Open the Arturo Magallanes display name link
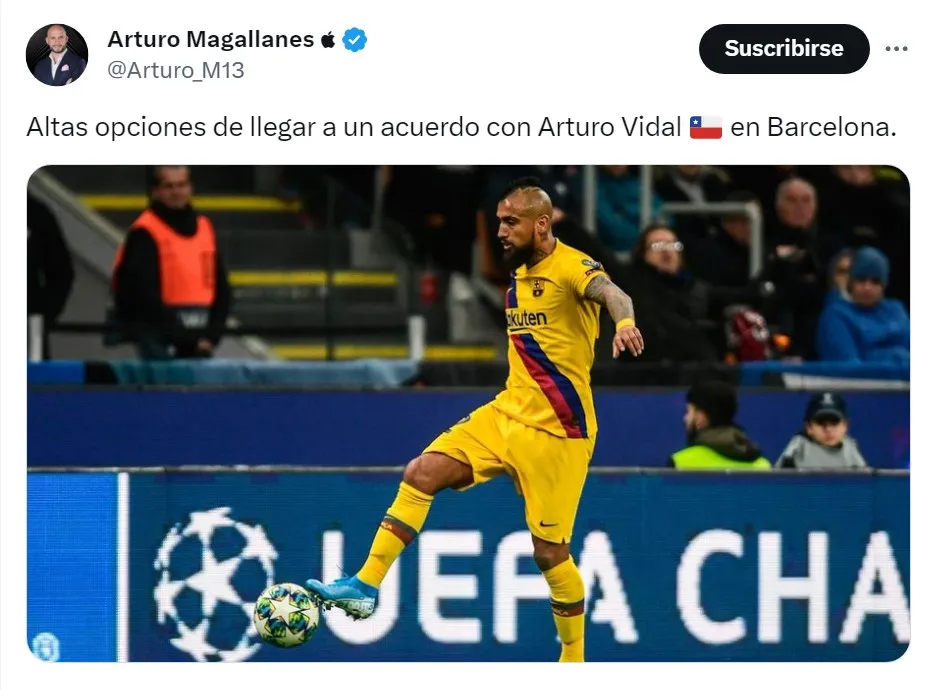Image resolution: width=936 pixels, height=690 pixels. pos(211,39)
